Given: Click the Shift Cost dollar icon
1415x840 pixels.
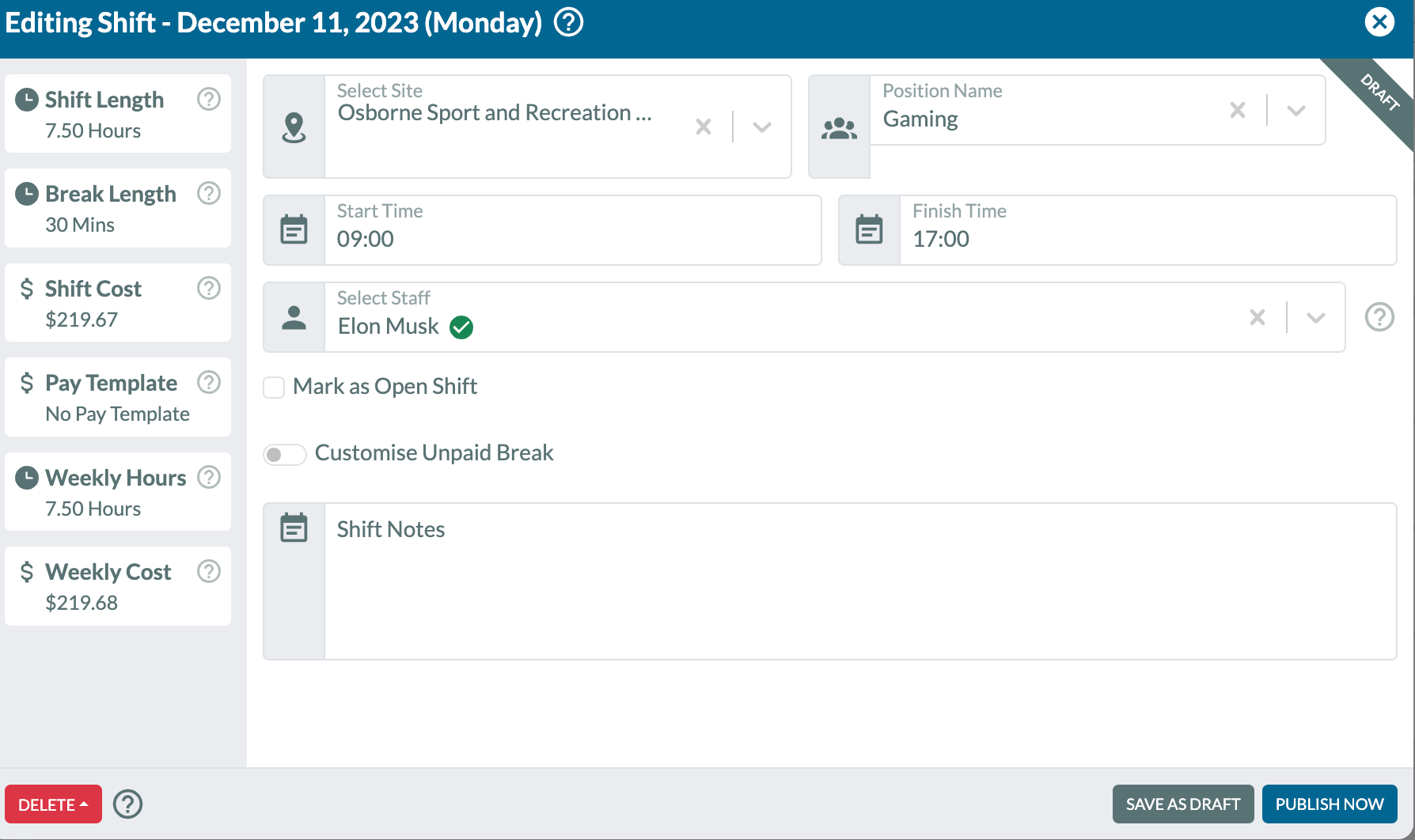Looking at the screenshot, I should (x=27, y=289).
